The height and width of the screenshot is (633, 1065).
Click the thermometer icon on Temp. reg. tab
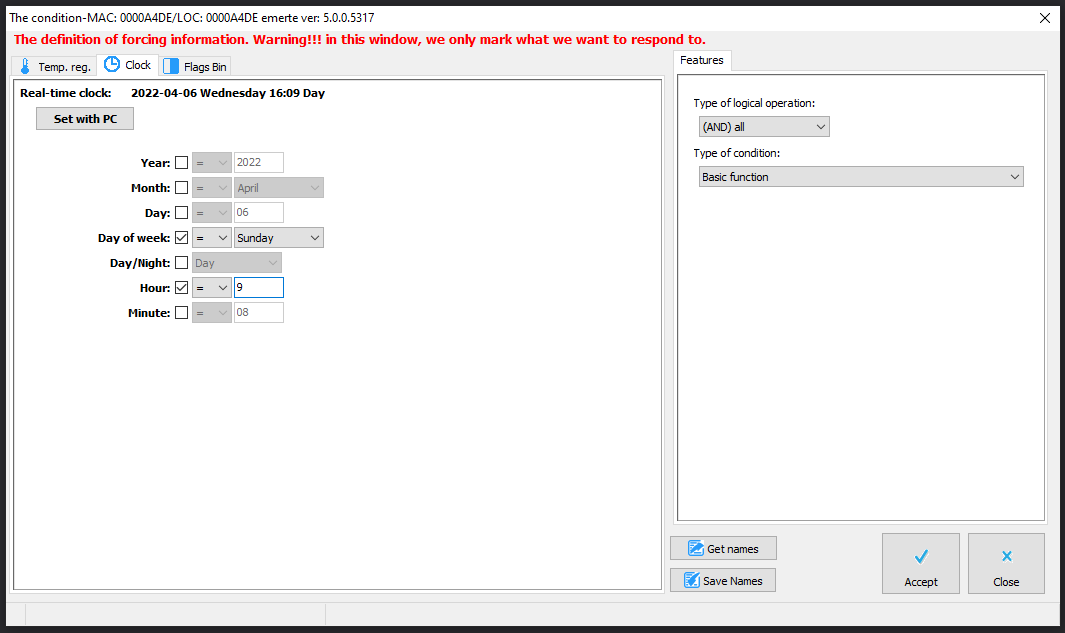[25, 66]
